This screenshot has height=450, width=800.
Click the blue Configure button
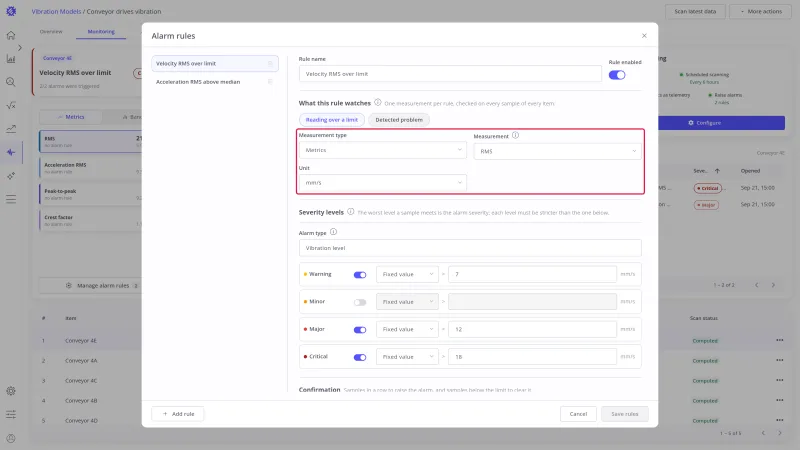pos(721,123)
